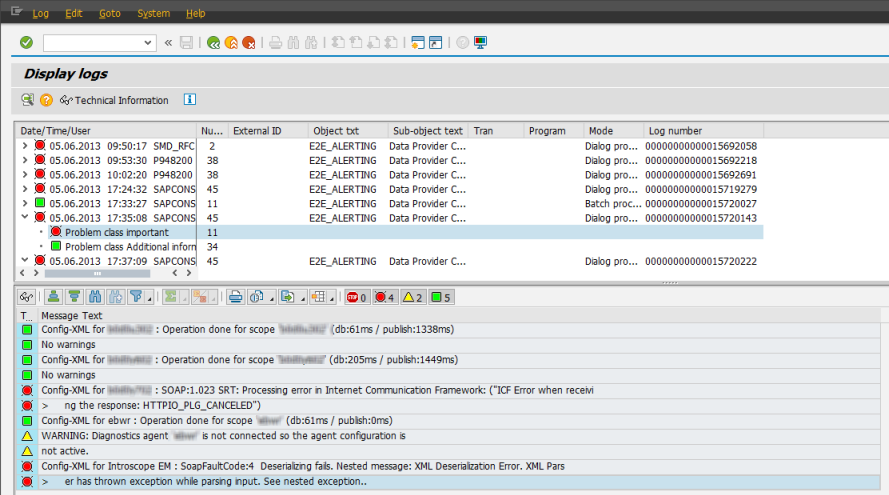Image resolution: width=889 pixels, height=495 pixels.
Task: Toggle the stop-sign abort messages filter (0)
Action: [x=357, y=297]
